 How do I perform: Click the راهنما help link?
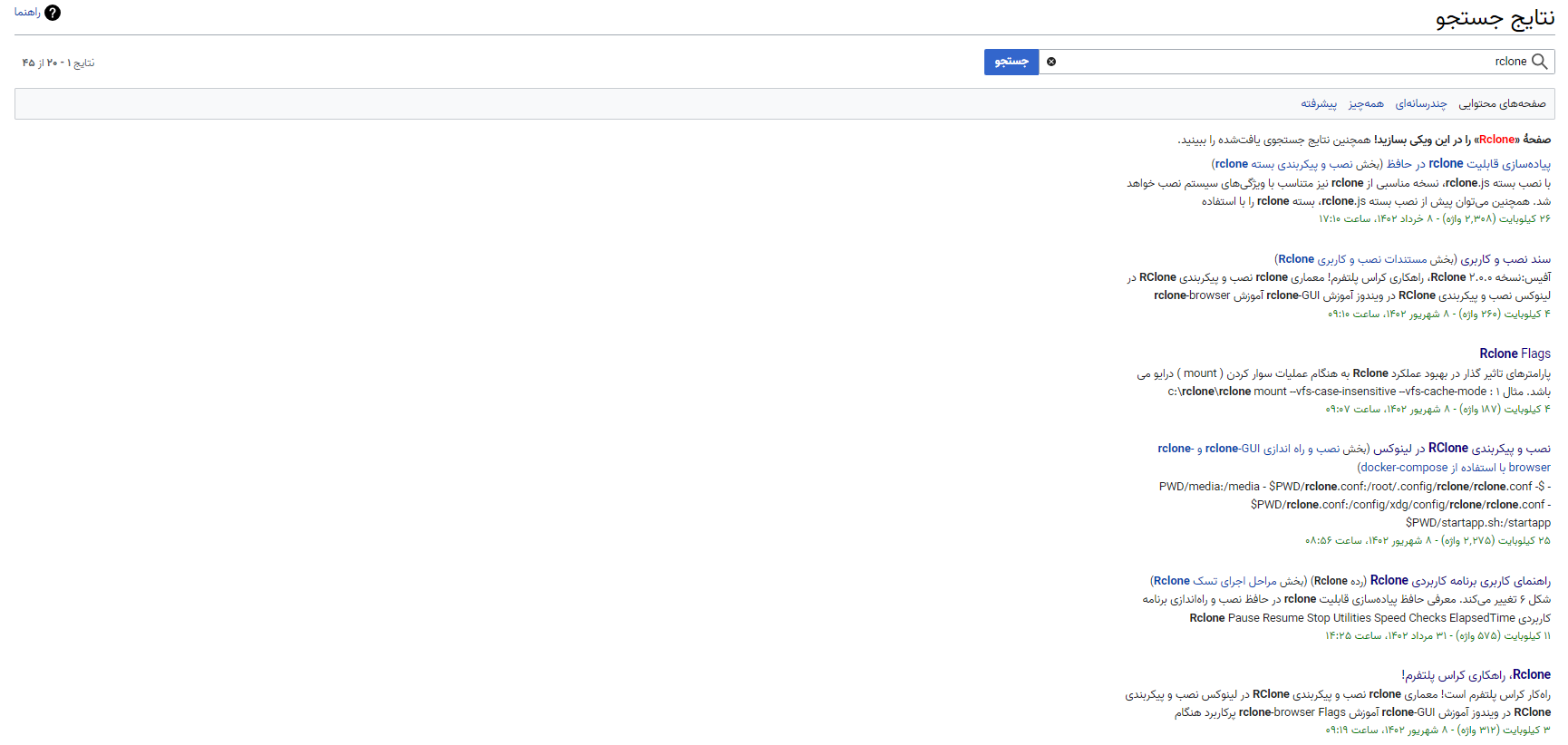pyautogui.click(x=27, y=13)
